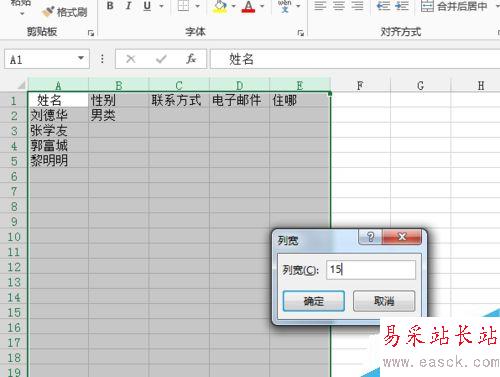The height and width of the screenshot is (377, 500).
Task: Cancel column width dialog with 取消
Action: [x=384, y=301]
